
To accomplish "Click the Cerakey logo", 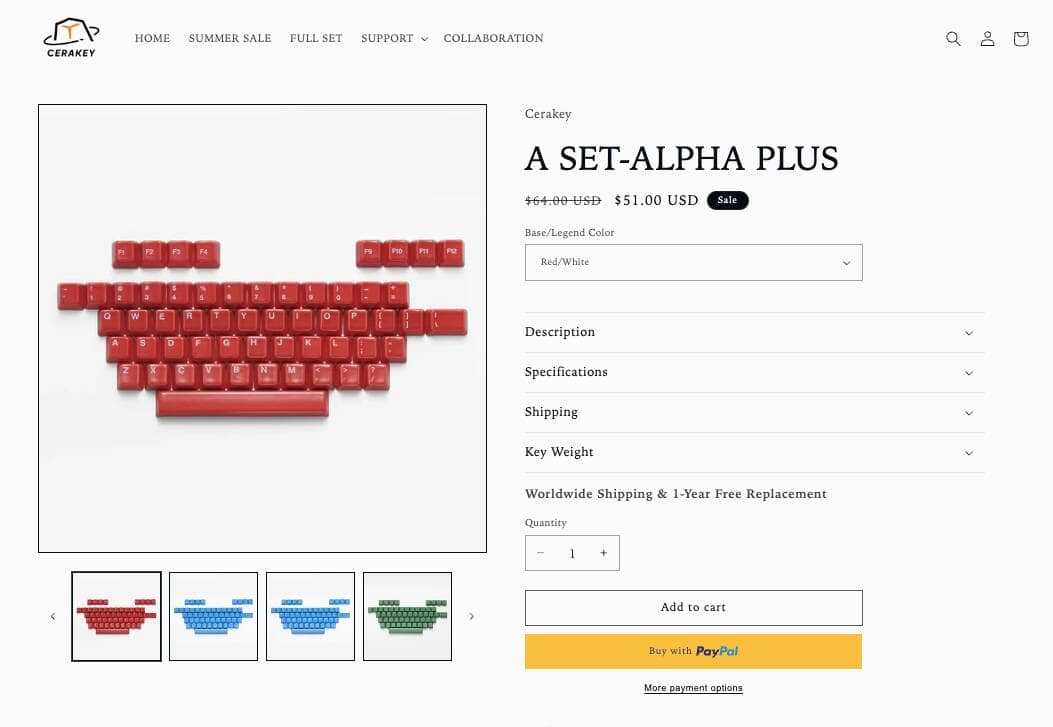I will [x=71, y=38].
